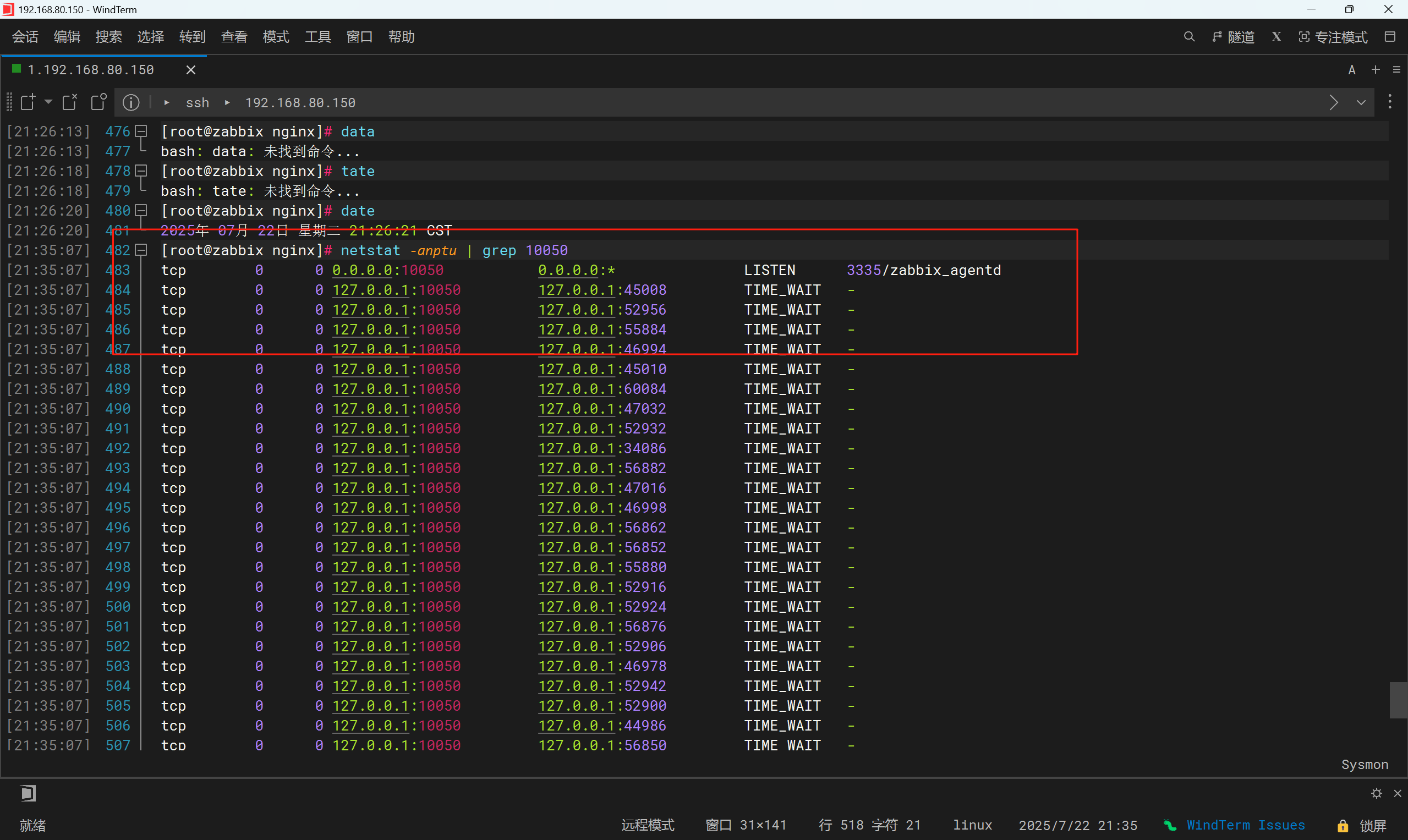Expand the arrow before 192.168.80.150 breadcrumb

click(x=227, y=102)
